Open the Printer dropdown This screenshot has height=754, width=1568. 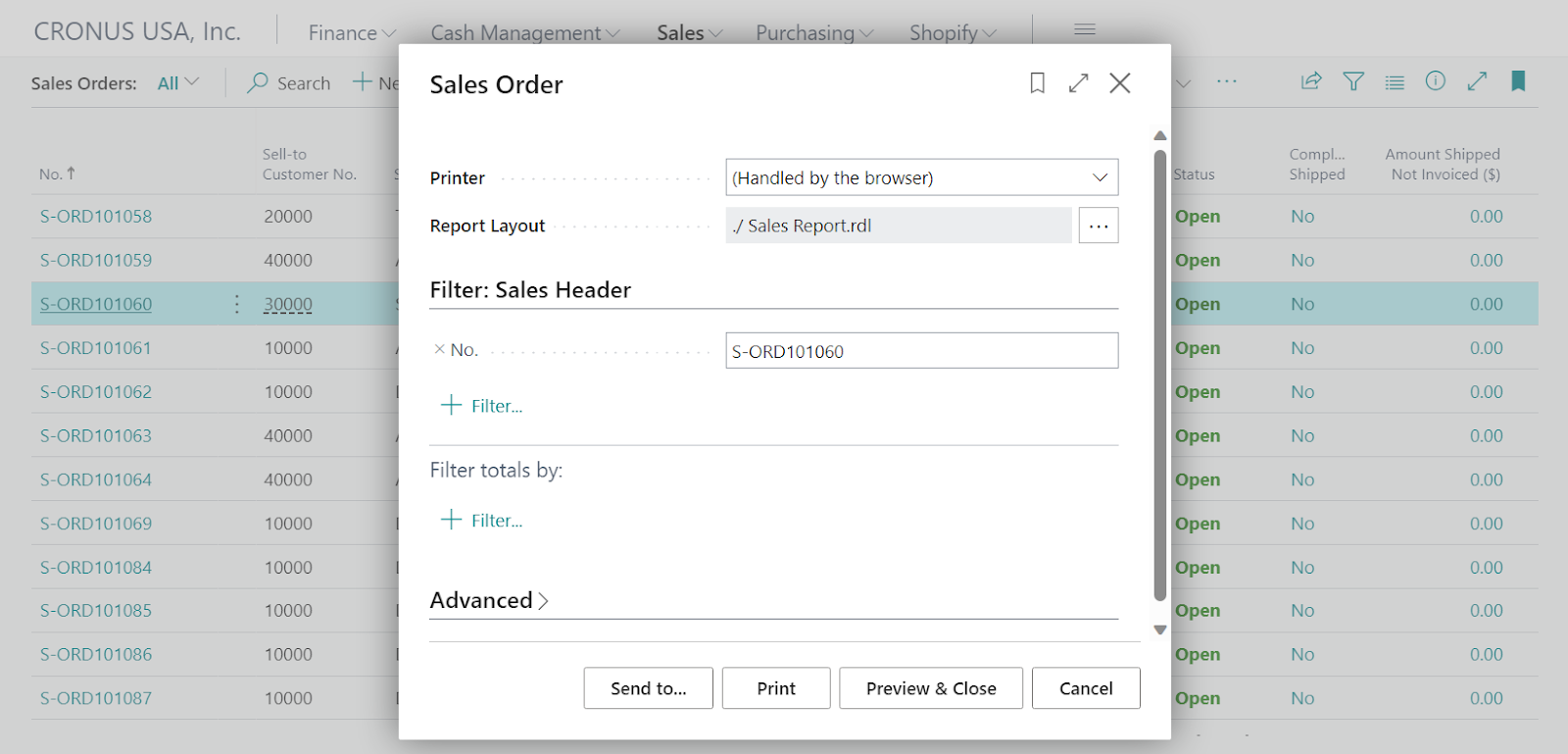1100,177
